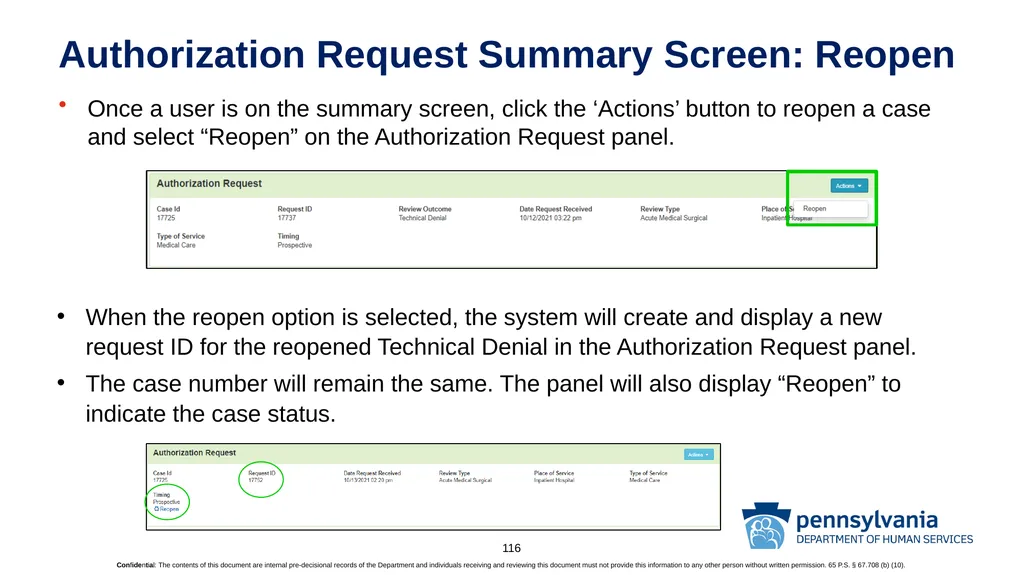Click Inpatient Hospital in the 17752 panel
The height and width of the screenshot is (575, 1024).
(x=554, y=480)
